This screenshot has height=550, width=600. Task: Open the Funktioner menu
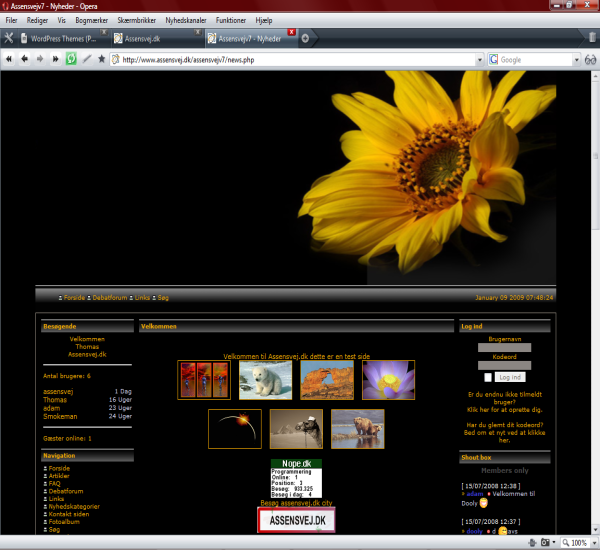tap(230, 20)
